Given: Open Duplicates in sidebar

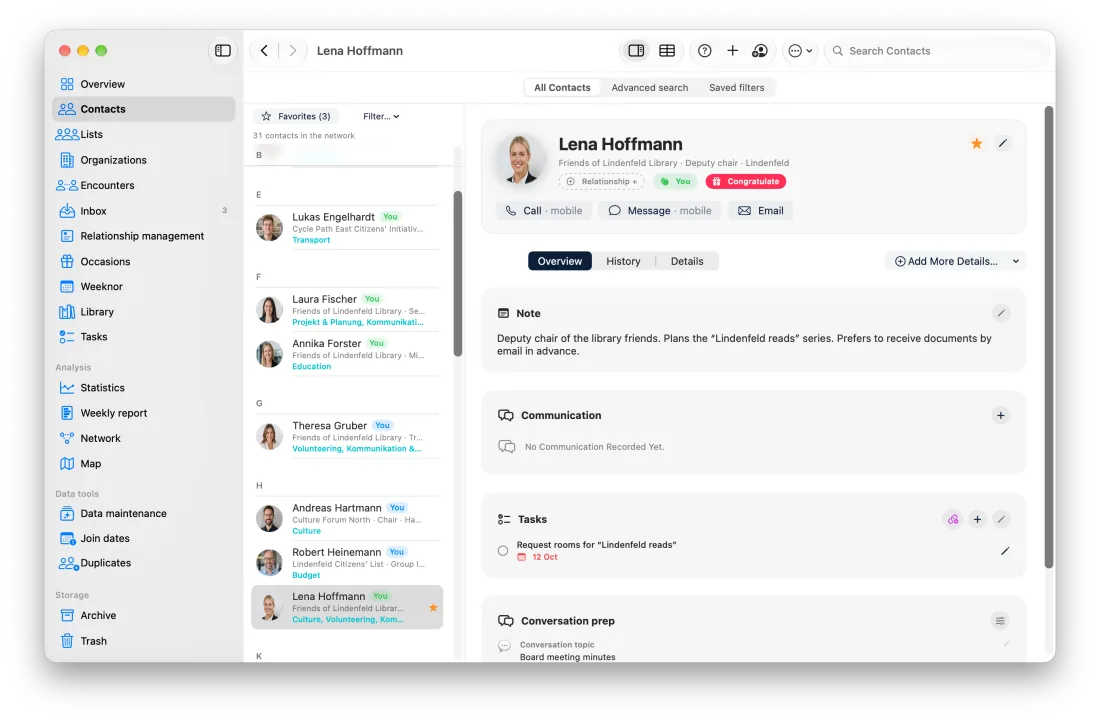Looking at the screenshot, I should pos(143,563).
